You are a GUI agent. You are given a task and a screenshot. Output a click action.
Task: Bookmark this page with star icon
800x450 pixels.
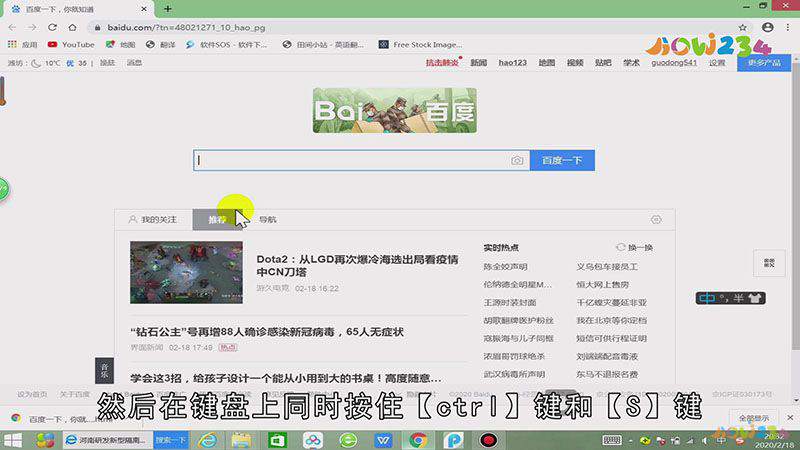coord(742,27)
